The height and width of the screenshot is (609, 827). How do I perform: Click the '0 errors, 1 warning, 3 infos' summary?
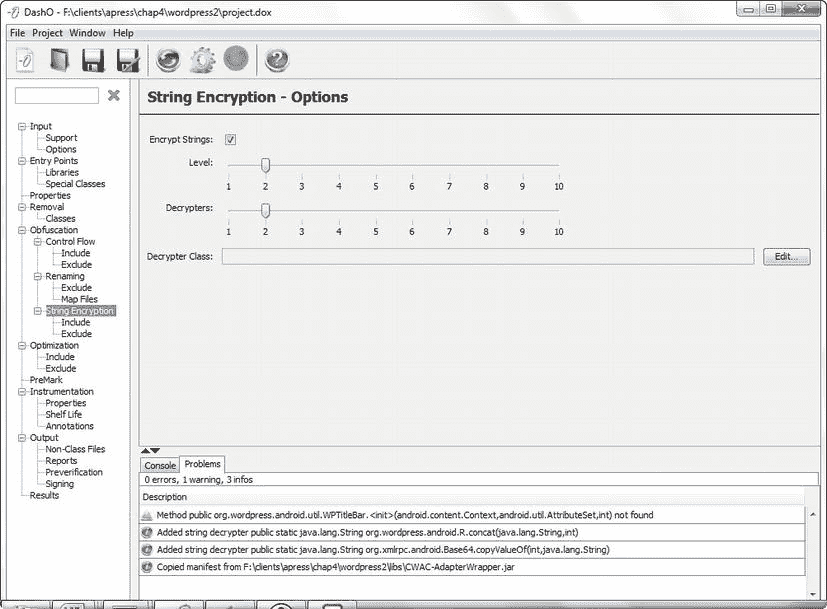click(x=199, y=480)
